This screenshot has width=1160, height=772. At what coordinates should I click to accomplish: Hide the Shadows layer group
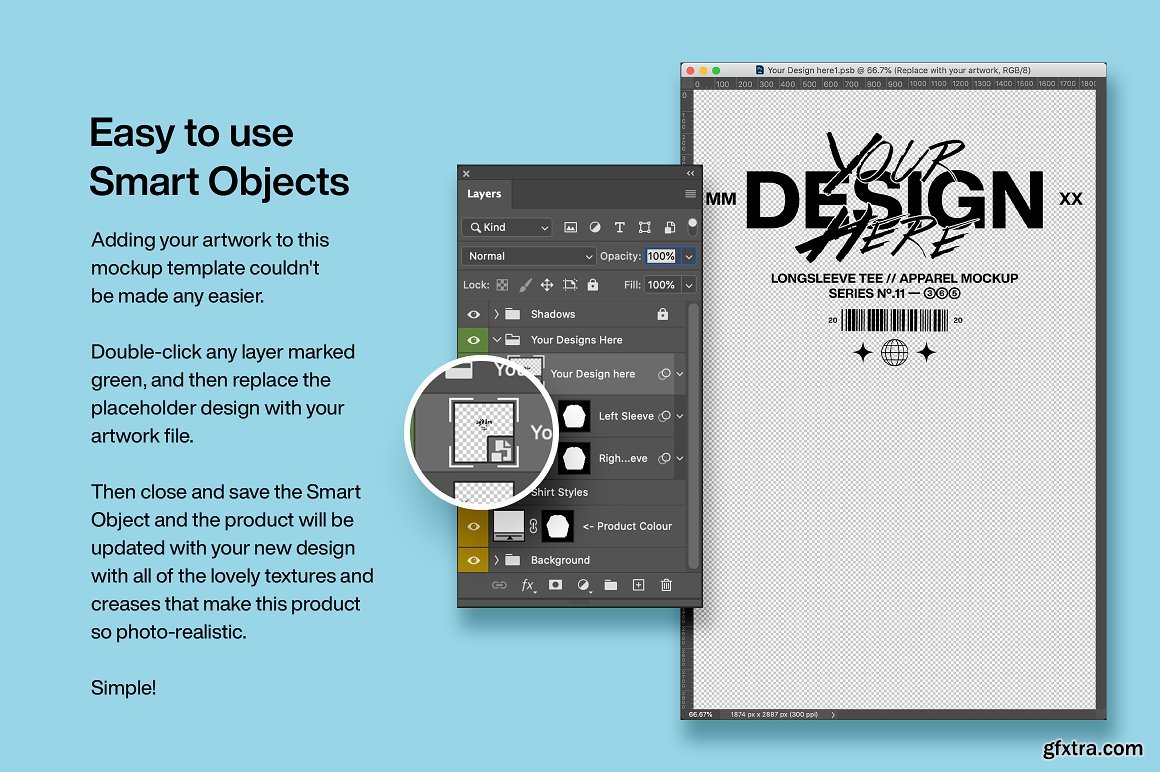[x=474, y=314]
